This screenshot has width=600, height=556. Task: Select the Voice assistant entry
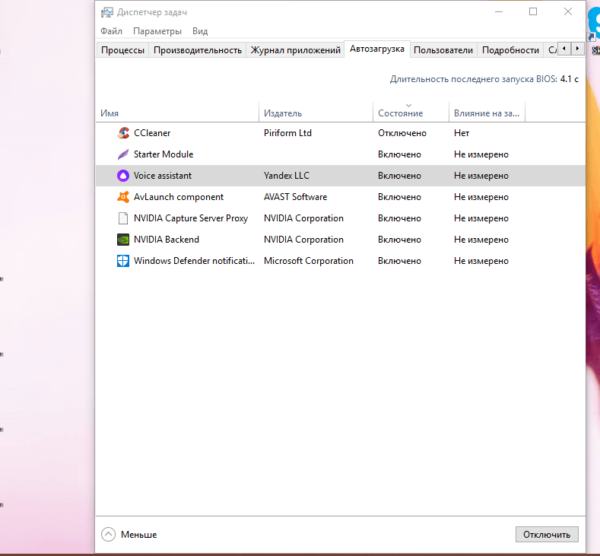pyautogui.click(x=162, y=176)
